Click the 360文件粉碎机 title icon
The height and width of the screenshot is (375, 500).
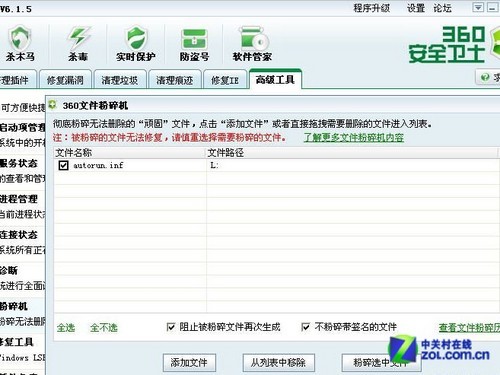click(x=52, y=105)
